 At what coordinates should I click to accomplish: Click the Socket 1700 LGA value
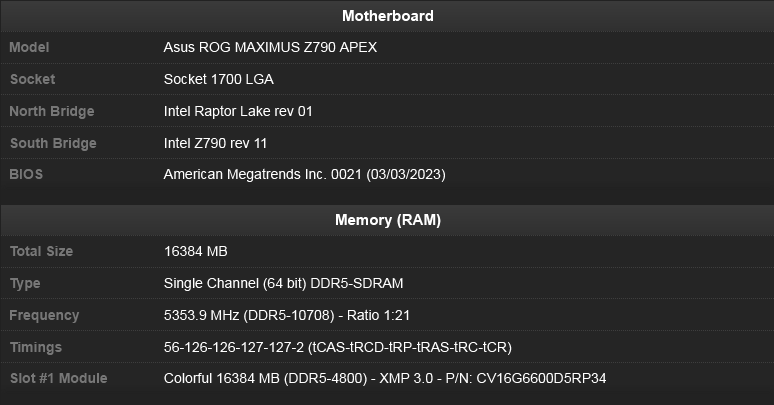(x=218, y=79)
